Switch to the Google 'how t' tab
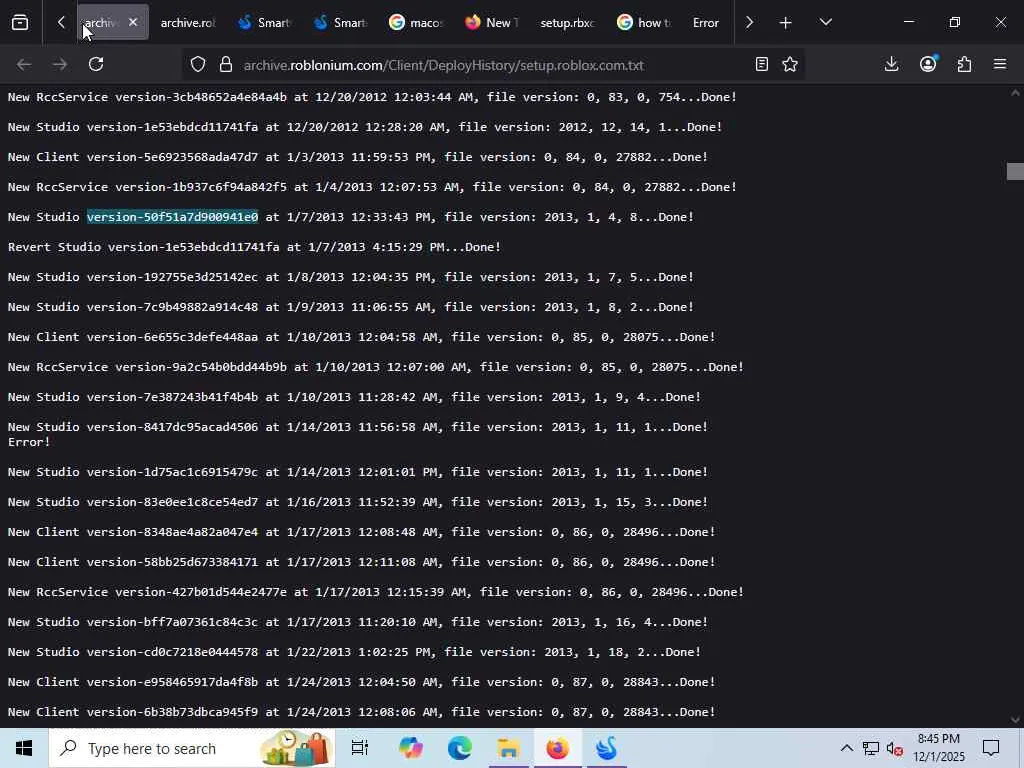The height and width of the screenshot is (768, 1024). click(x=643, y=23)
